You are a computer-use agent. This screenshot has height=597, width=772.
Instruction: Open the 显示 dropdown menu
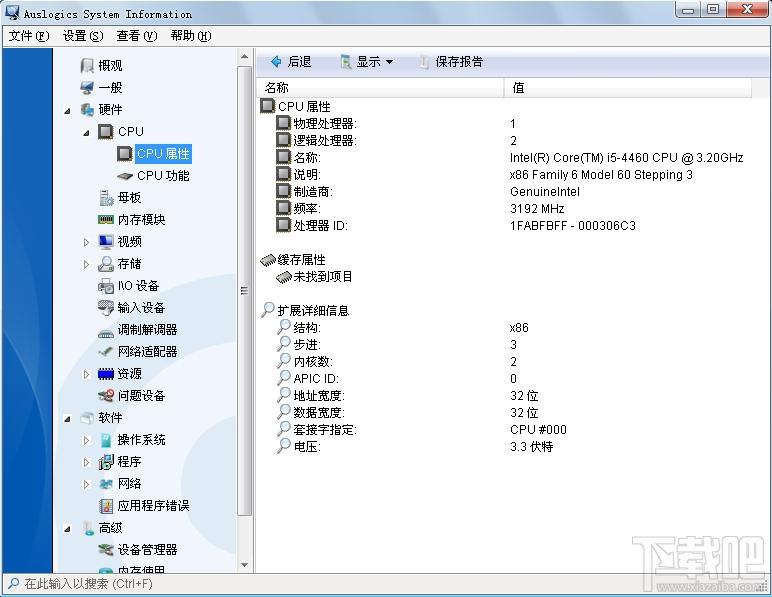[x=367, y=62]
